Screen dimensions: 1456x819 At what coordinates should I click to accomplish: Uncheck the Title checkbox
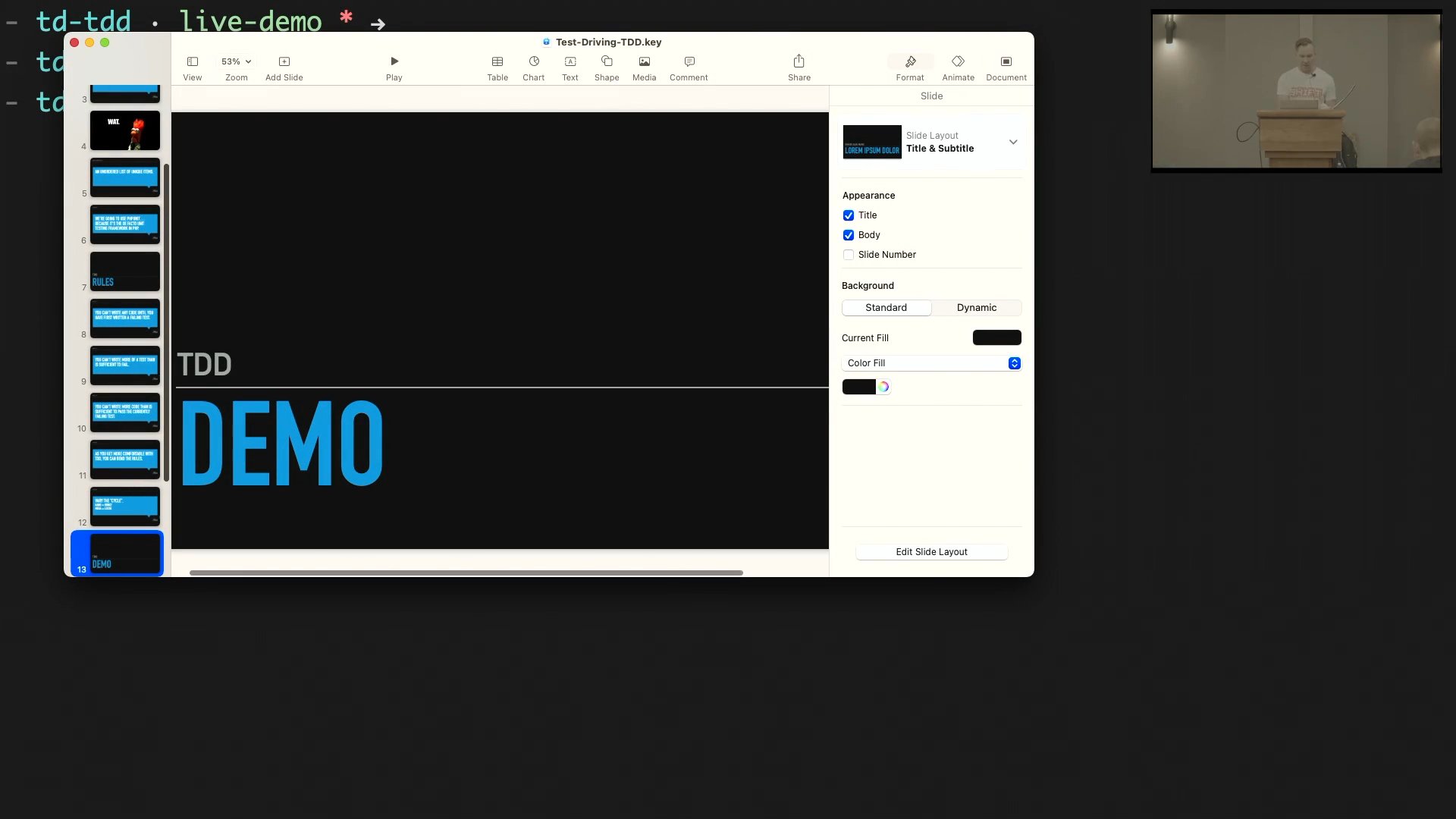(849, 215)
